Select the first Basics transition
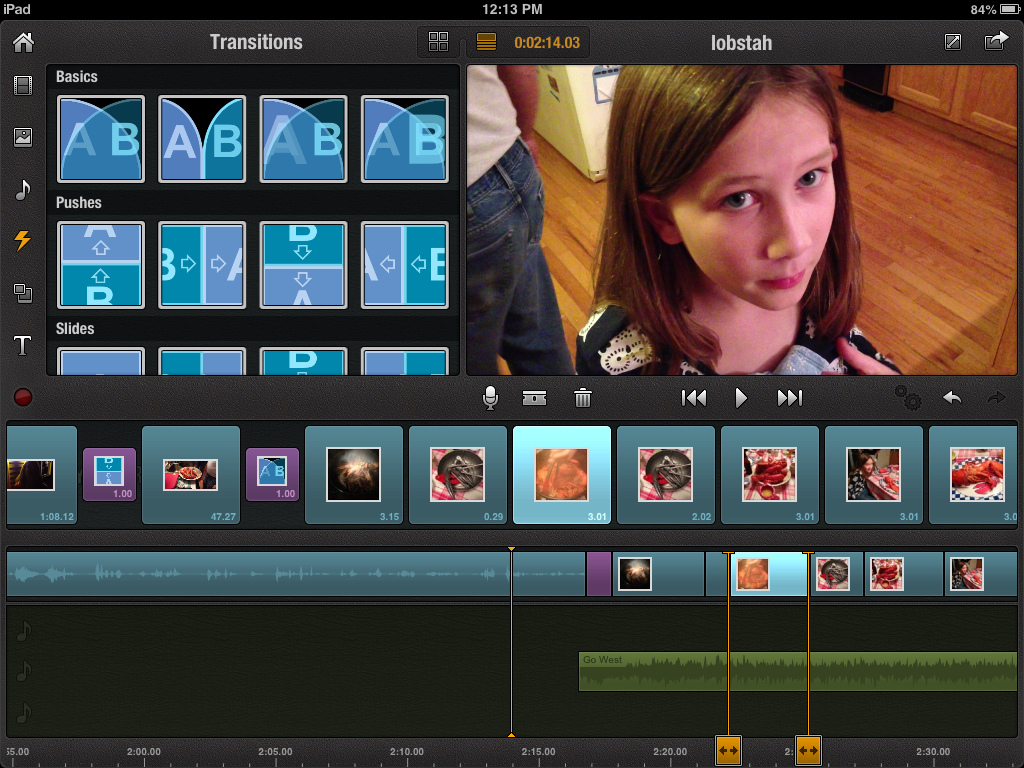Screen dimensions: 1024x768 pyautogui.click(x=101, y=139)
